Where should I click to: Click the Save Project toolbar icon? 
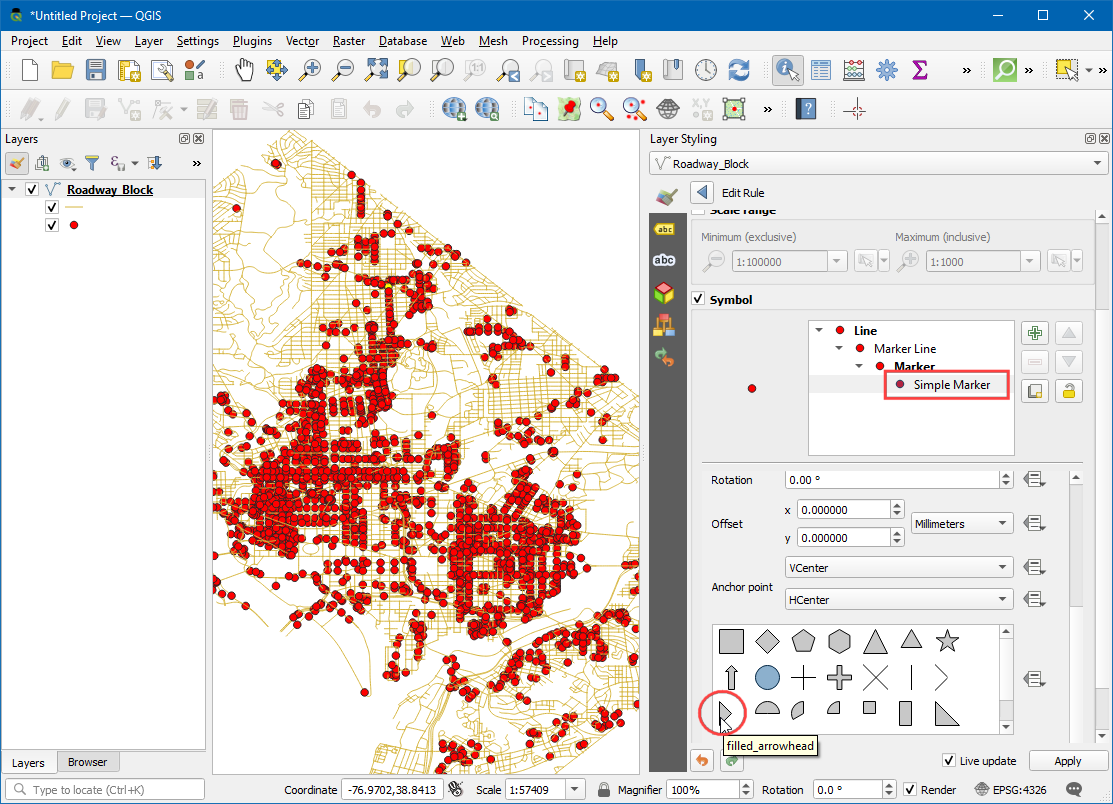point(96,70)
